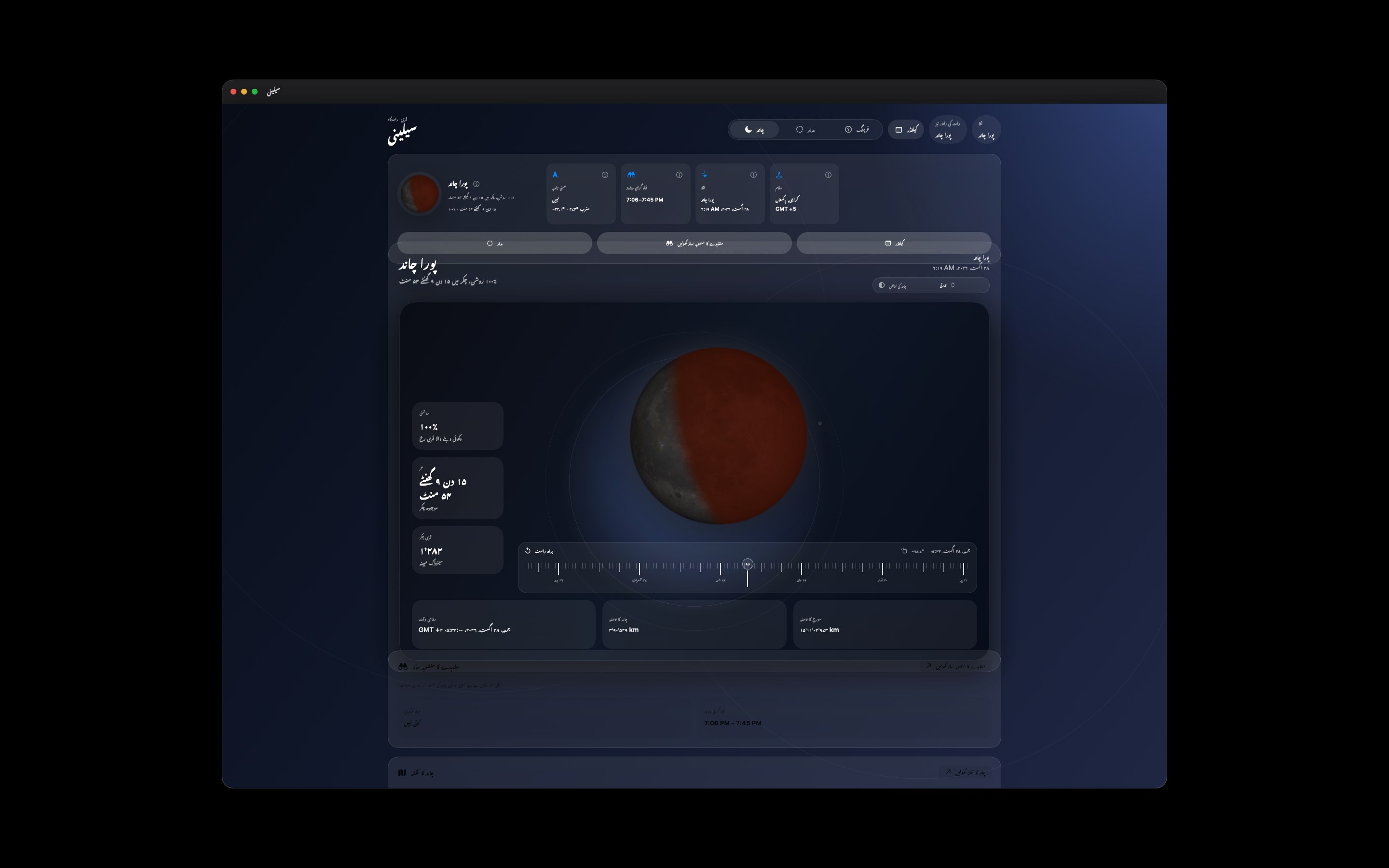Click براہ راست live reset button
This screenshot has height=868, width=1389.
tap(539, 551)
